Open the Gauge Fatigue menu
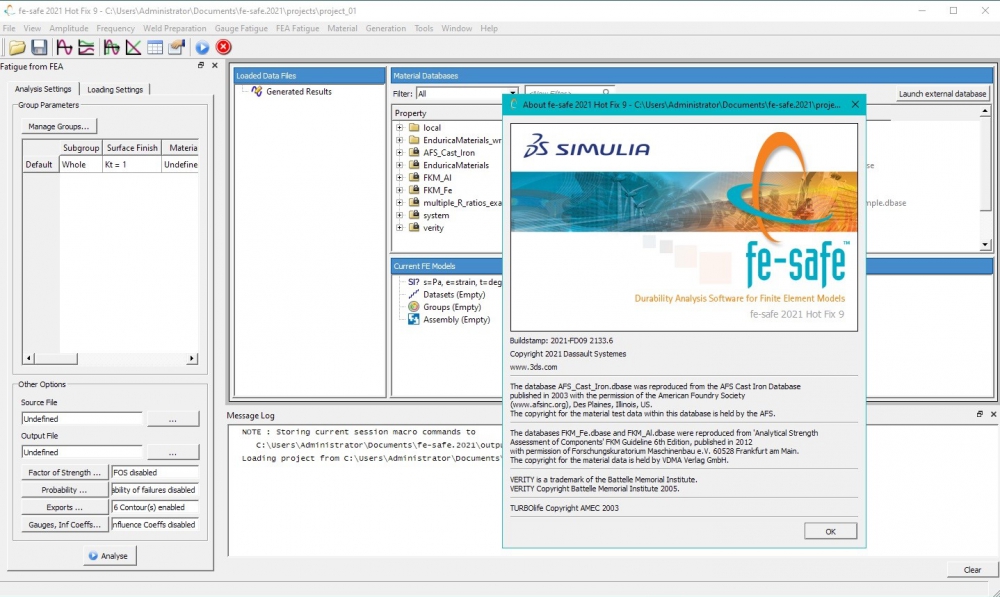Viewport: 1000px width, 597px height. click(241, 29)
